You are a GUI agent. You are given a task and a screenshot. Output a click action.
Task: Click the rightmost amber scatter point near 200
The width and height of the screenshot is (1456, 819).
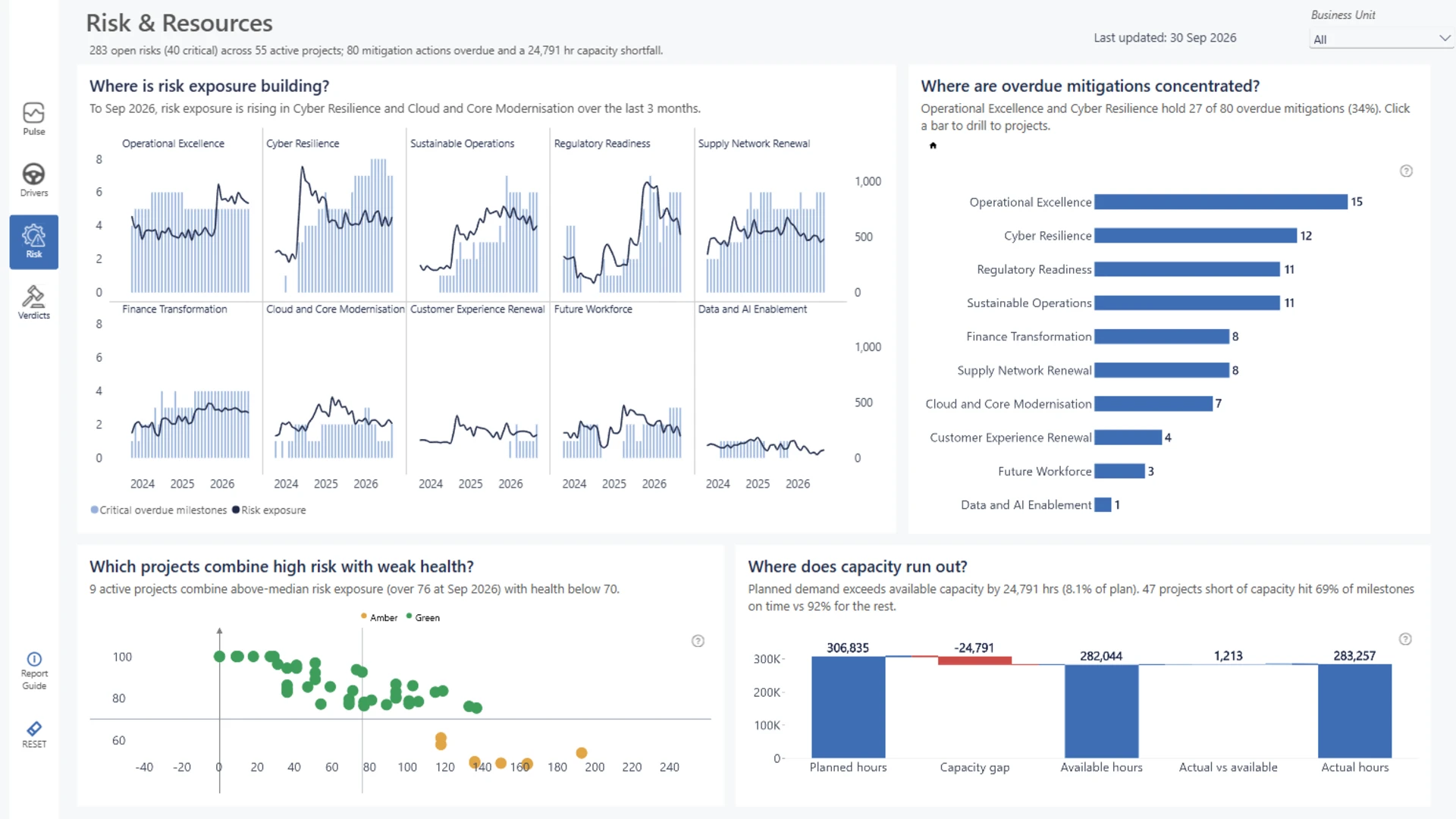(x=582, y=753)
